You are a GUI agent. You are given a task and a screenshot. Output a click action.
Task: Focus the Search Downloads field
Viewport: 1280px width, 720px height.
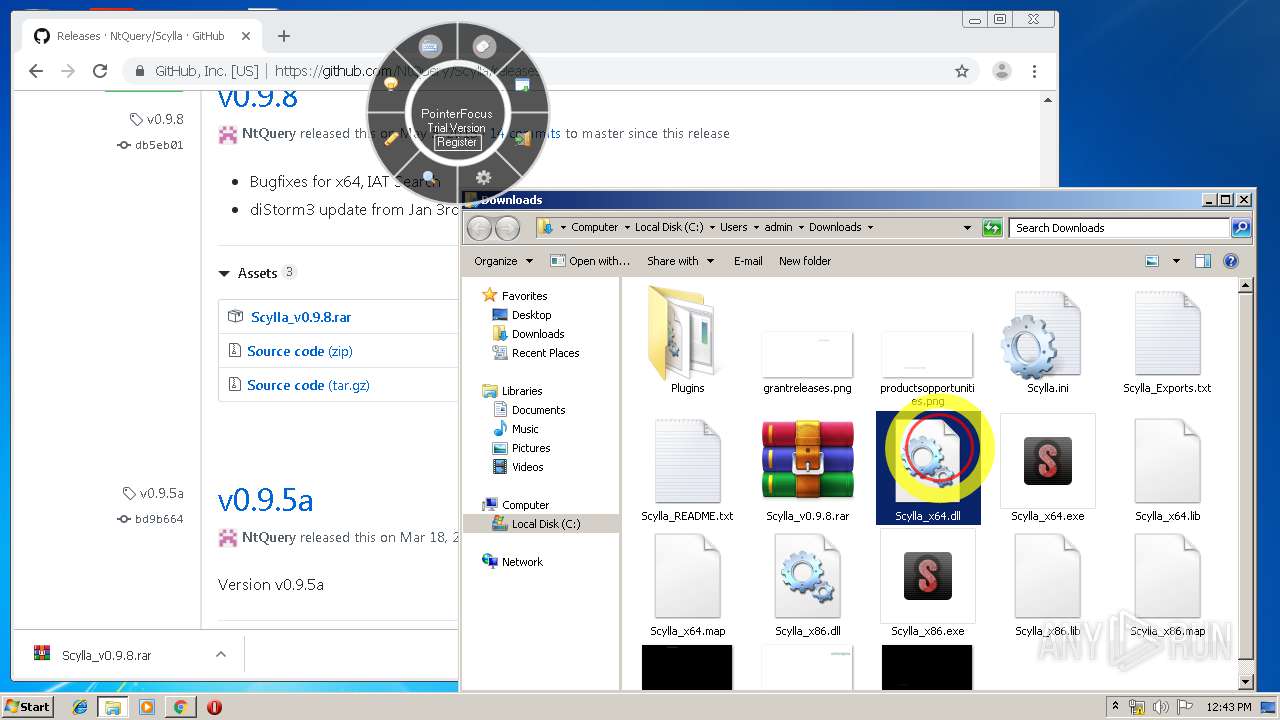pyautogui.click(x=1119, y=228)
